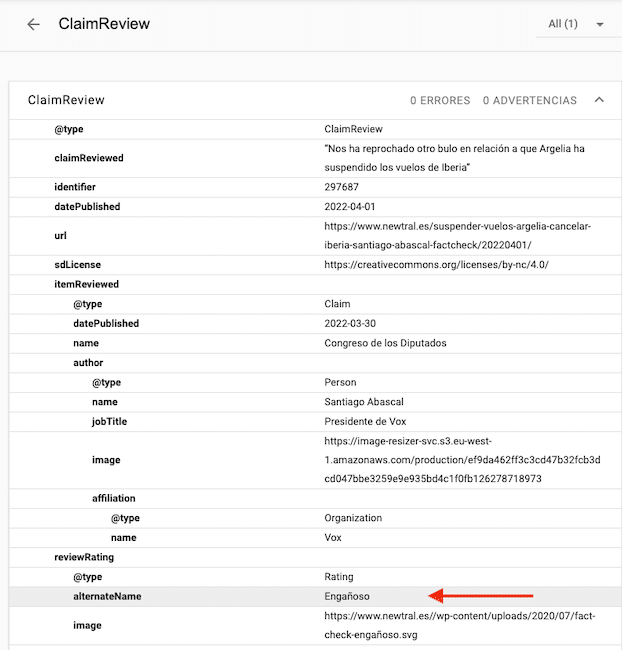Select the top-level ClaimReview type value

pyautogui.click(x=353, y=129)
